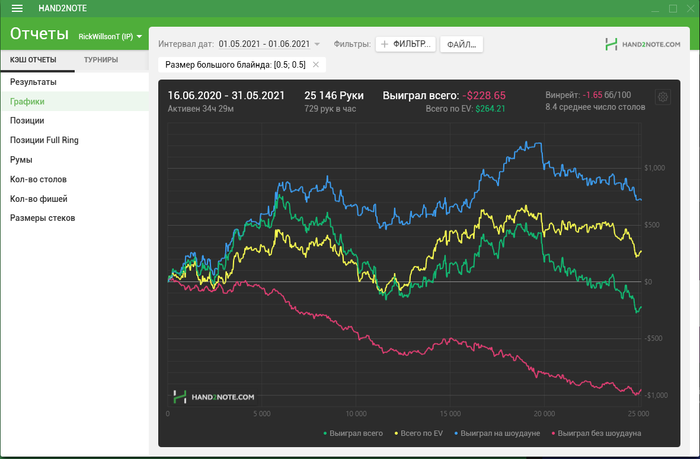Click the Отчеты page heading
The image size is (700, 459).
(x=39, y=34)
